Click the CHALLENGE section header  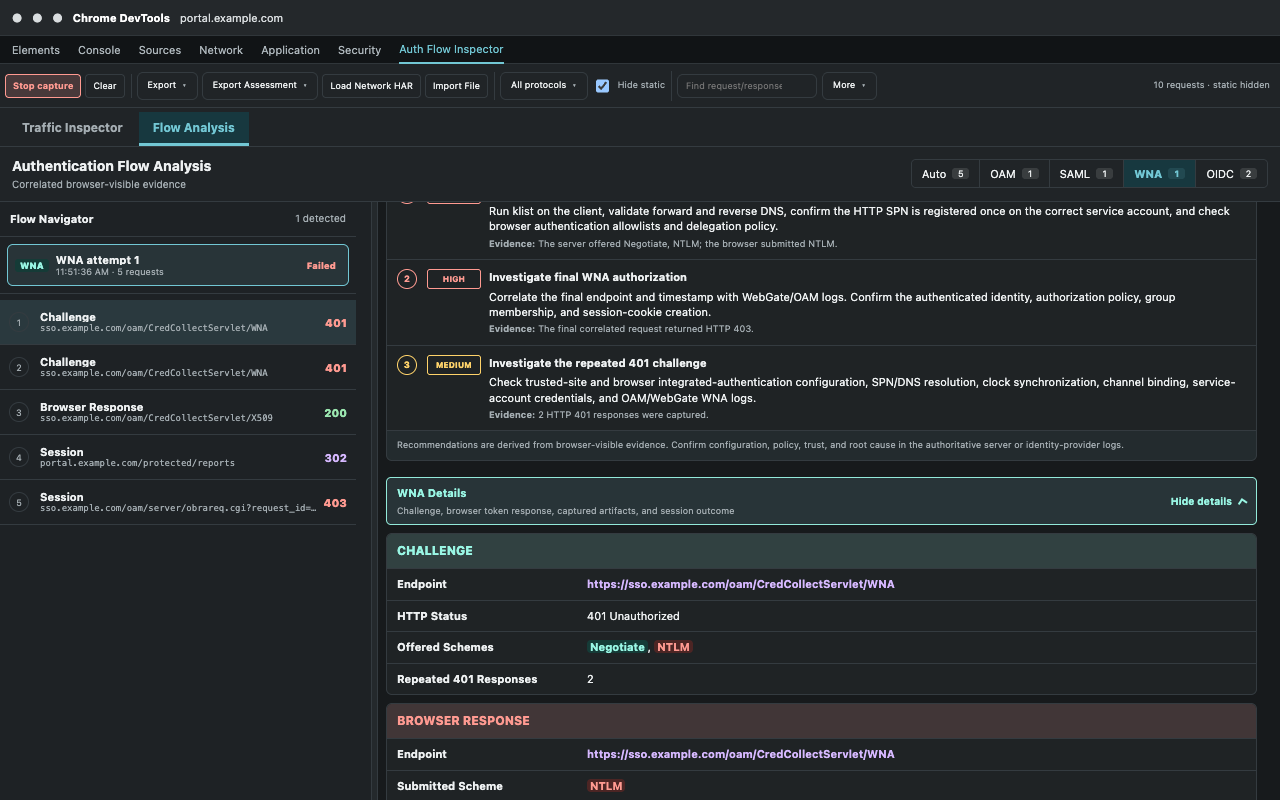[x=821, y=551]
